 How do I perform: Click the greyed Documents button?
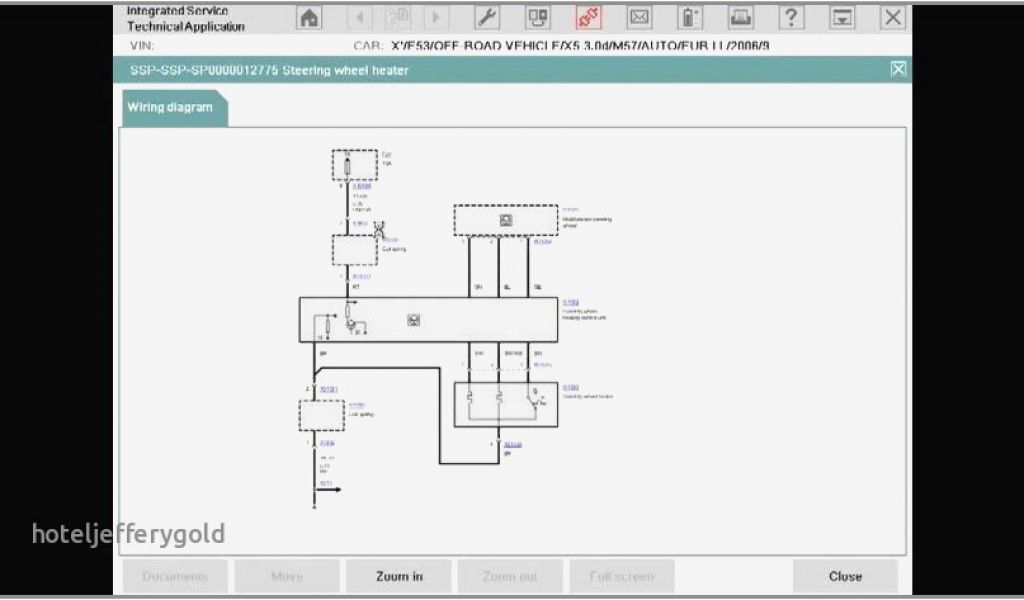tap(175, 576)
